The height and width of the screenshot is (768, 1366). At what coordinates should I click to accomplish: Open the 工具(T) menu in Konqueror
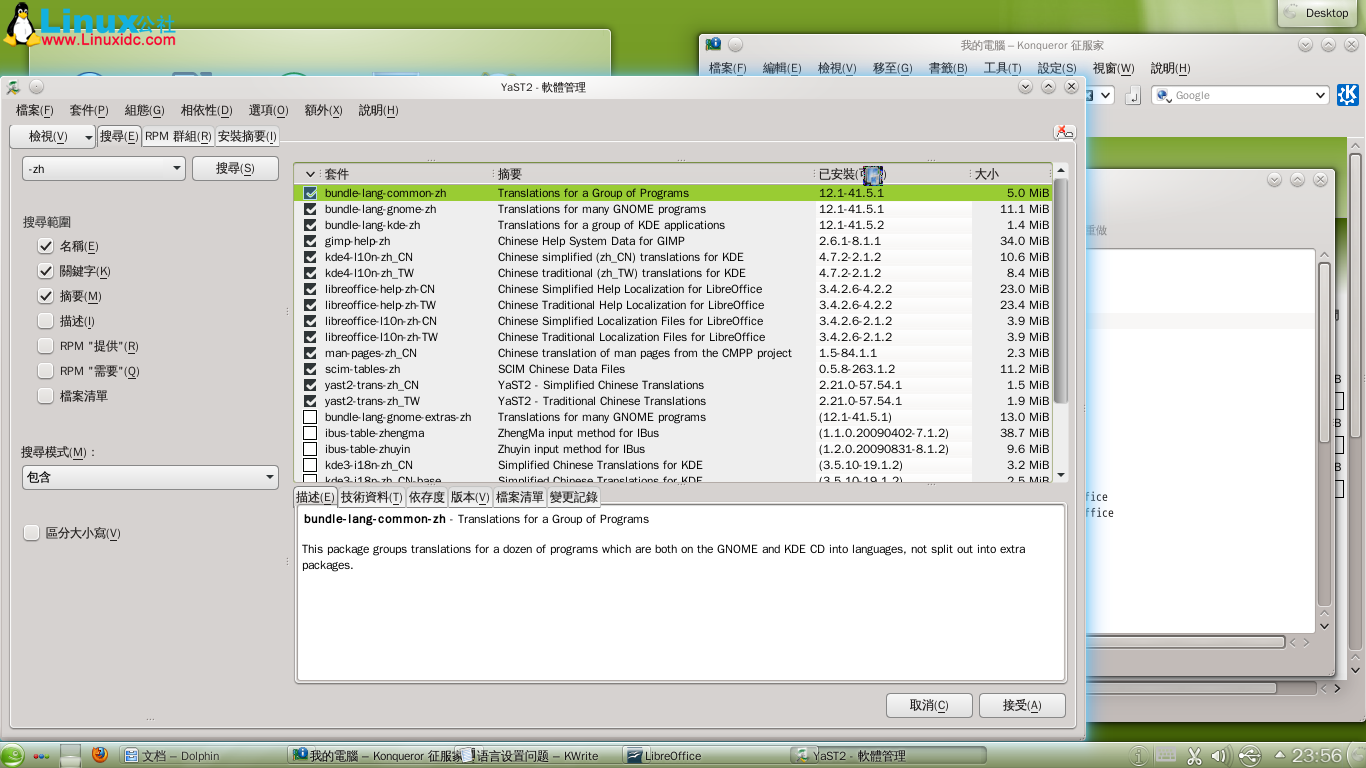click(1002, 68)
